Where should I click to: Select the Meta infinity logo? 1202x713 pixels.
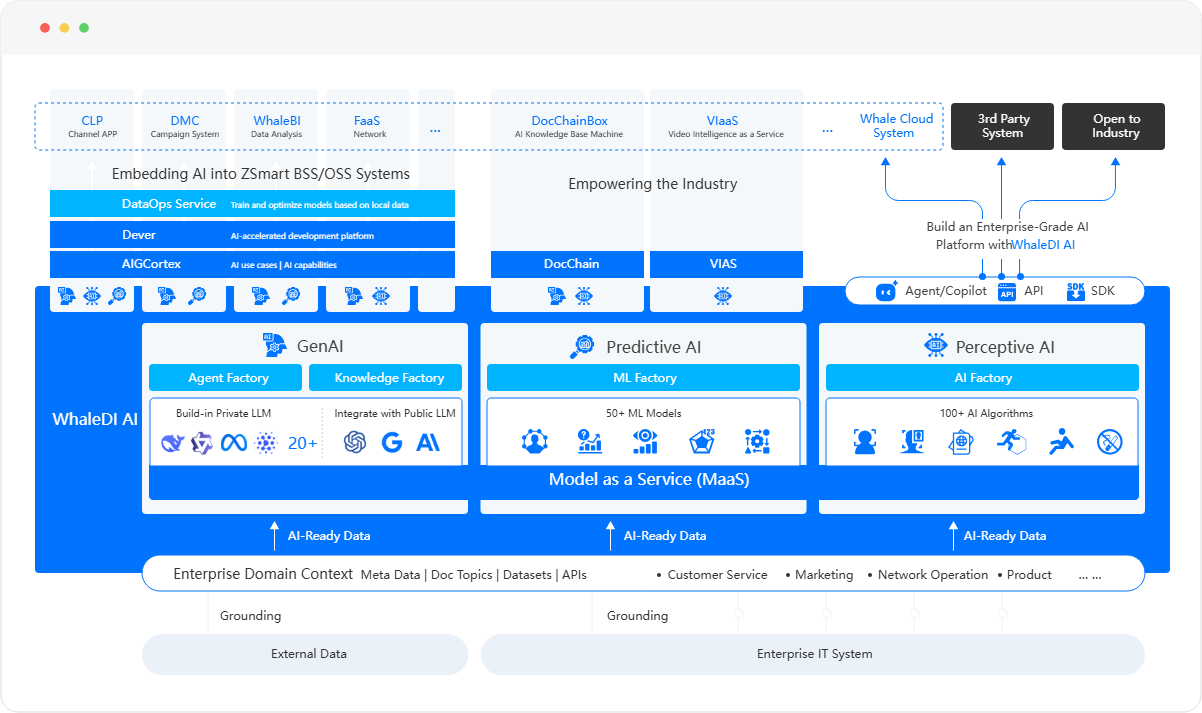coord(234,442)
